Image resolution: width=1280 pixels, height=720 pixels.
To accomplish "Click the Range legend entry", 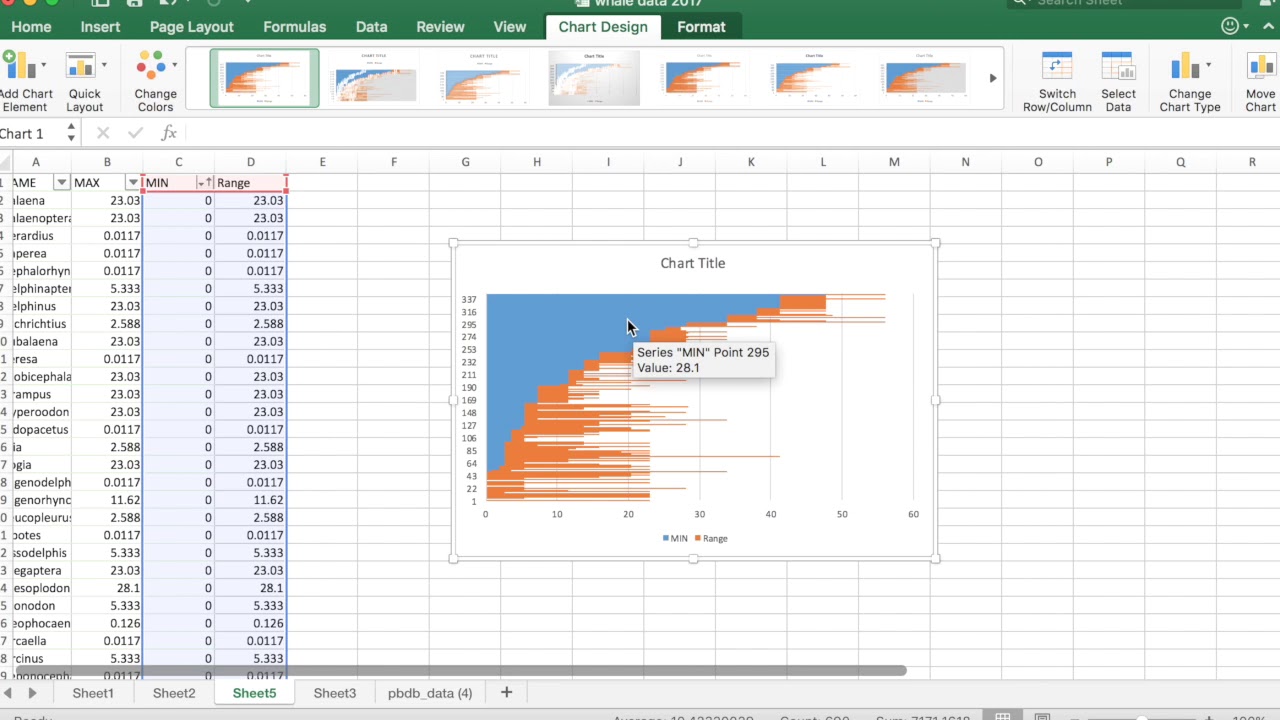I will 711,538.
